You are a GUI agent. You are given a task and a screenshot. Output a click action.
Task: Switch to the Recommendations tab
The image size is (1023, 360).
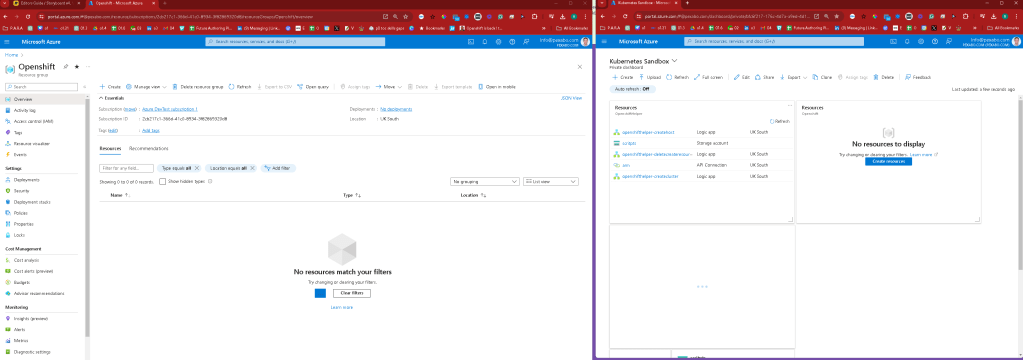pyautogui.click(x=149, y=149)
